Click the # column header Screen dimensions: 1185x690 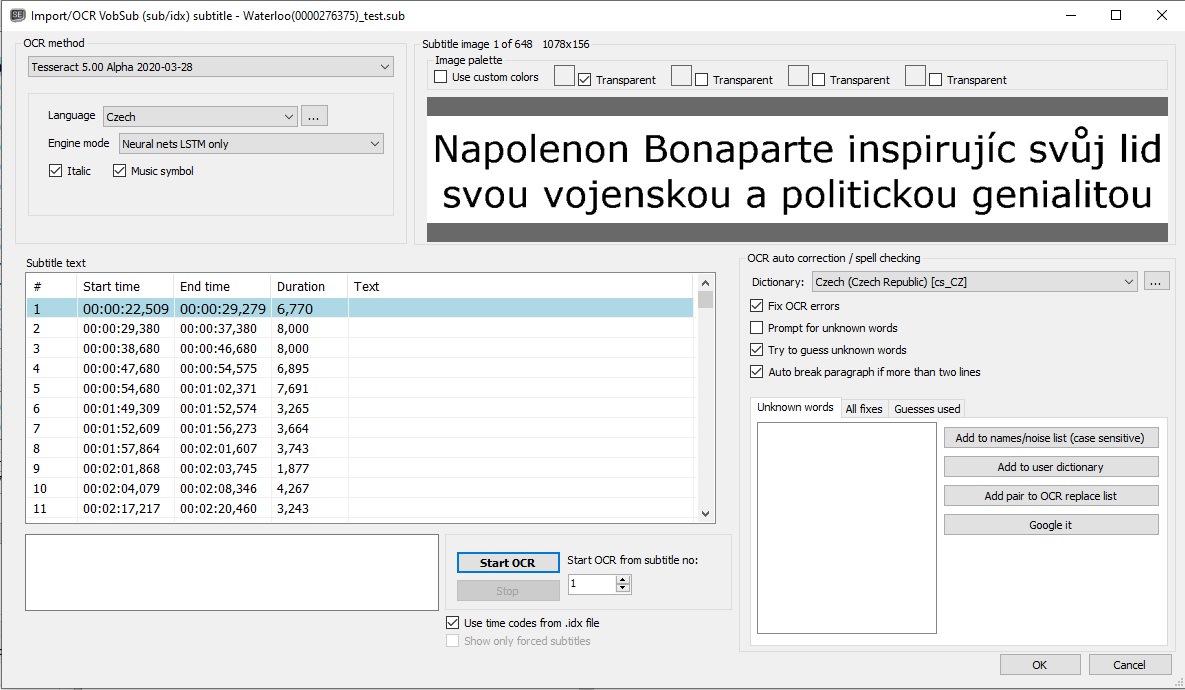51,286
